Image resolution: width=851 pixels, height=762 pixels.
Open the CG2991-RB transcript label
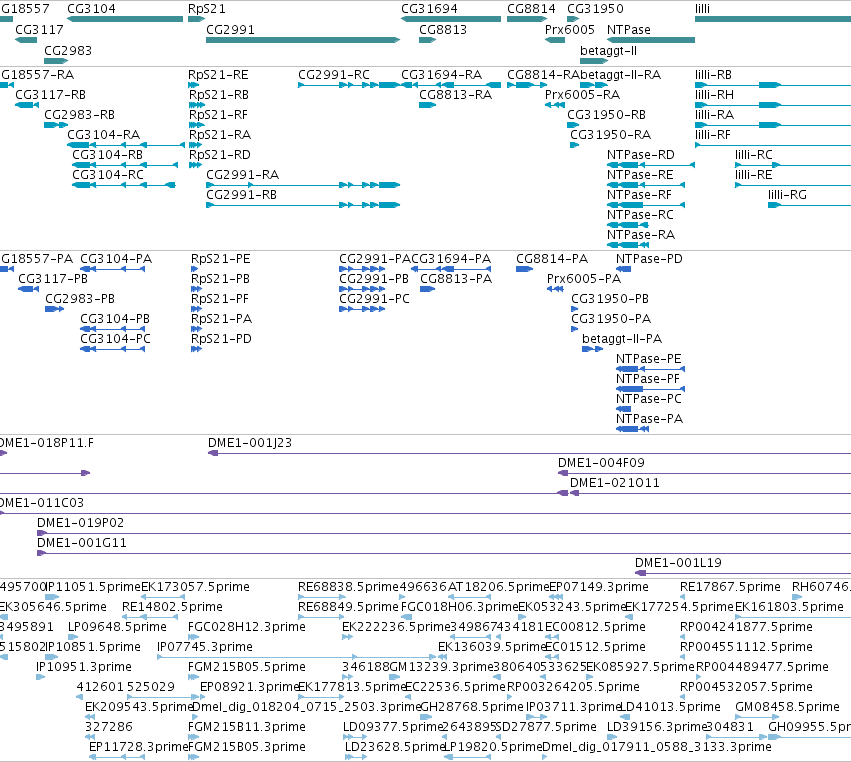click(x=242, y=195)
